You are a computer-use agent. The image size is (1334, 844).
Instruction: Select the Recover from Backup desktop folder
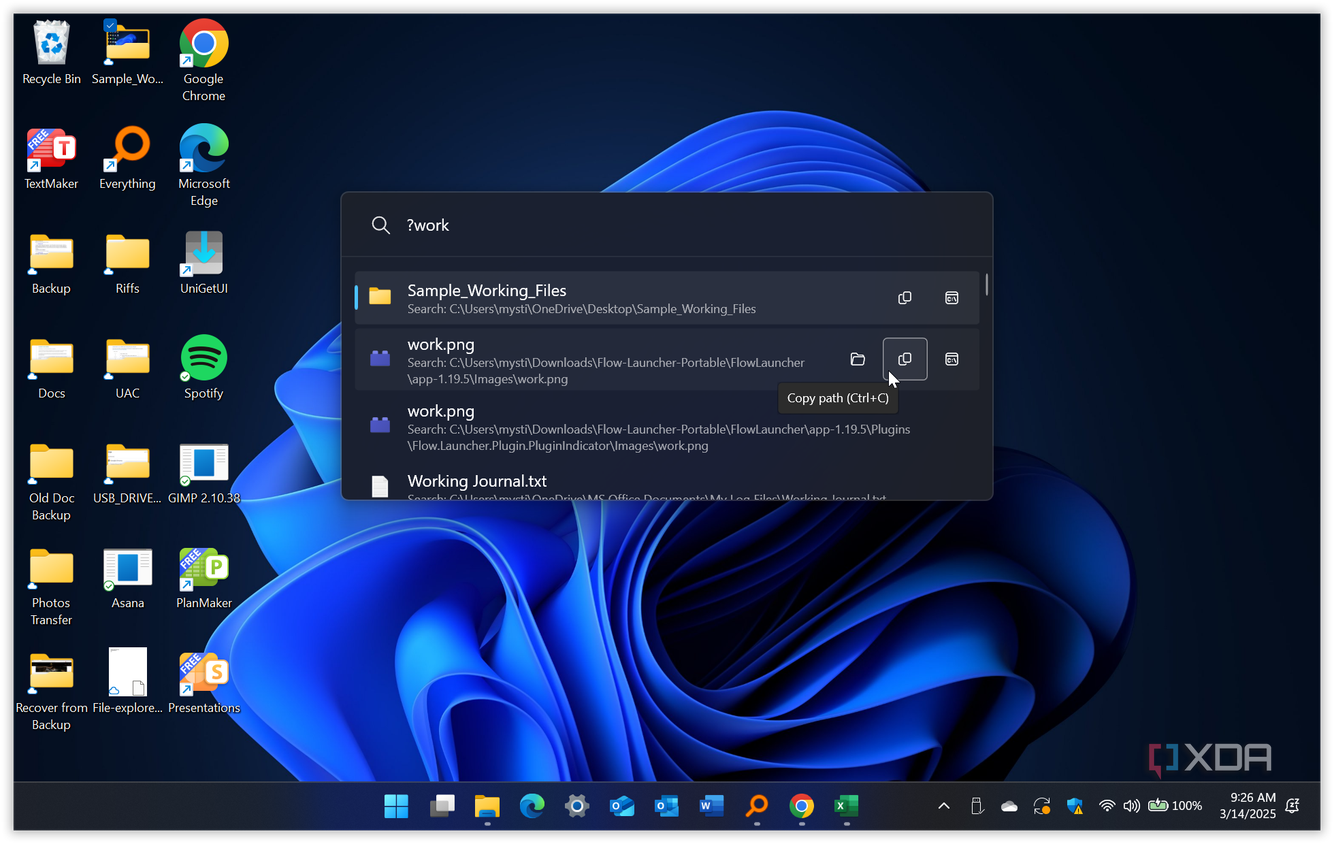pos(51,691)
